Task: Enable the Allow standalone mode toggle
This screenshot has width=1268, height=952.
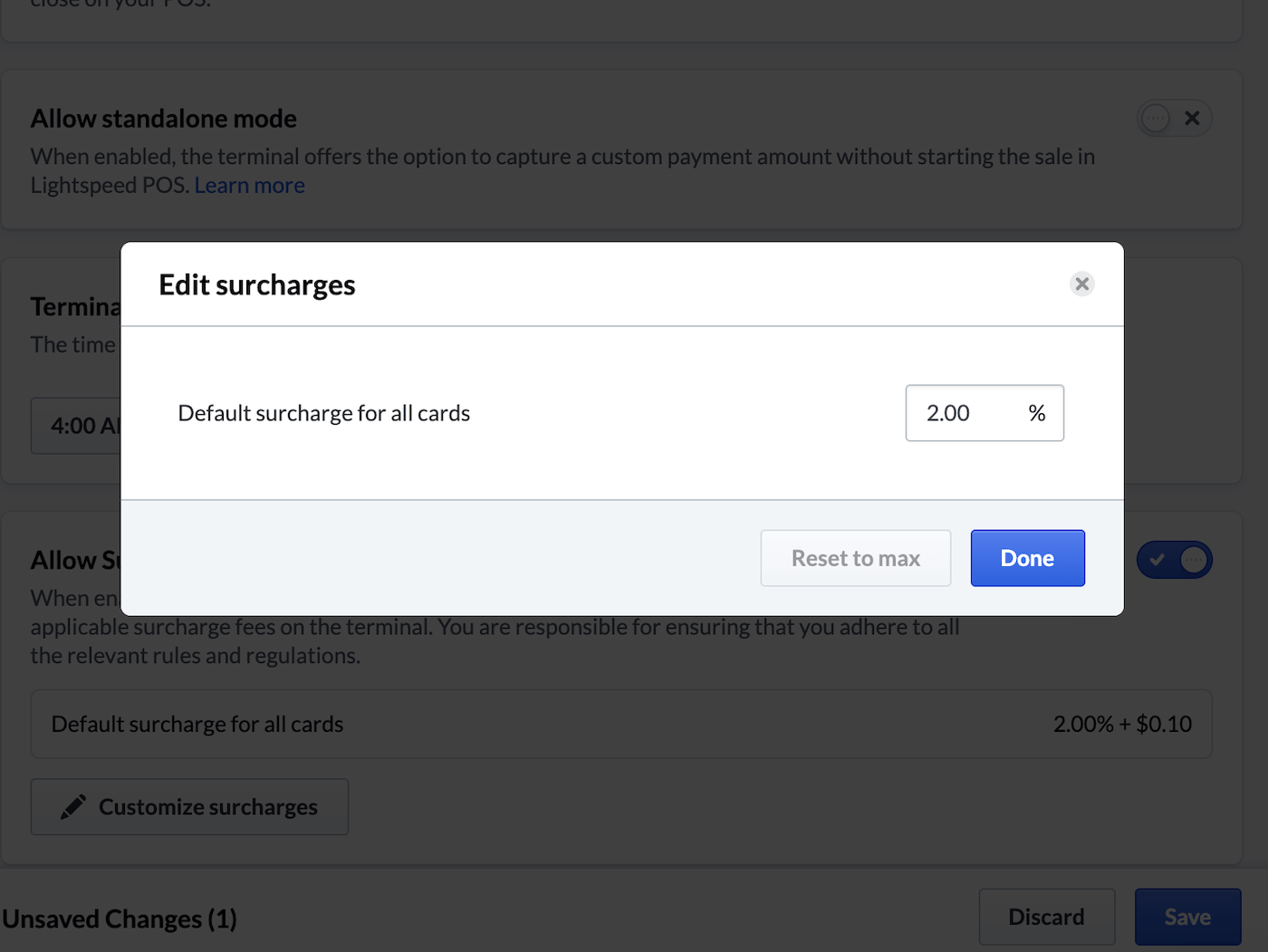Action: pyautogui.click(x=1174, y=118)
